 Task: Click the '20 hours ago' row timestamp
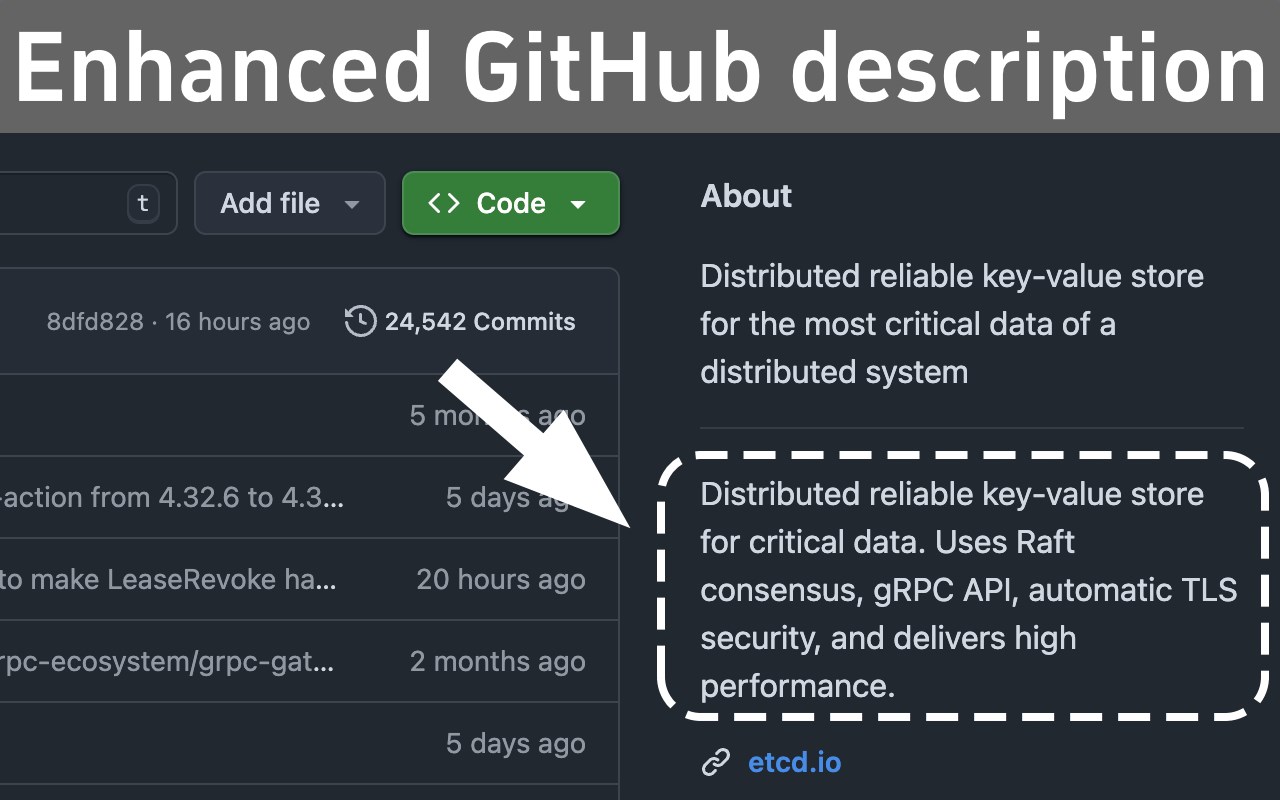coord(500,579)
